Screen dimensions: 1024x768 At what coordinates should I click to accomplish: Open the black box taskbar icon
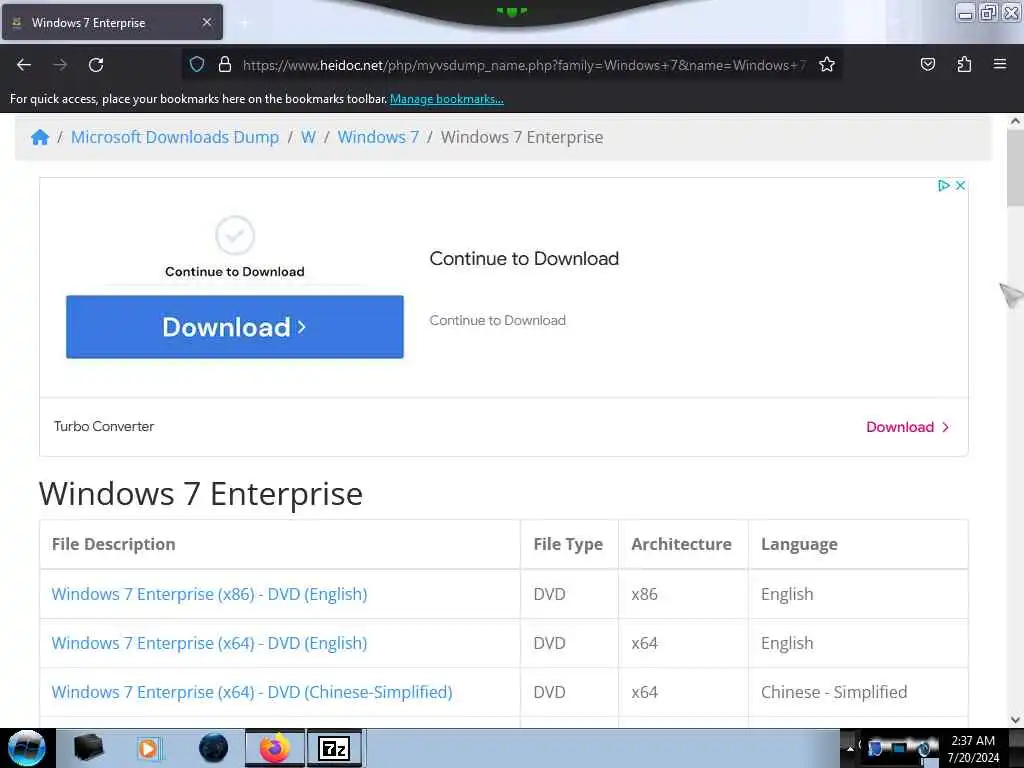click(x=88, y=748)
